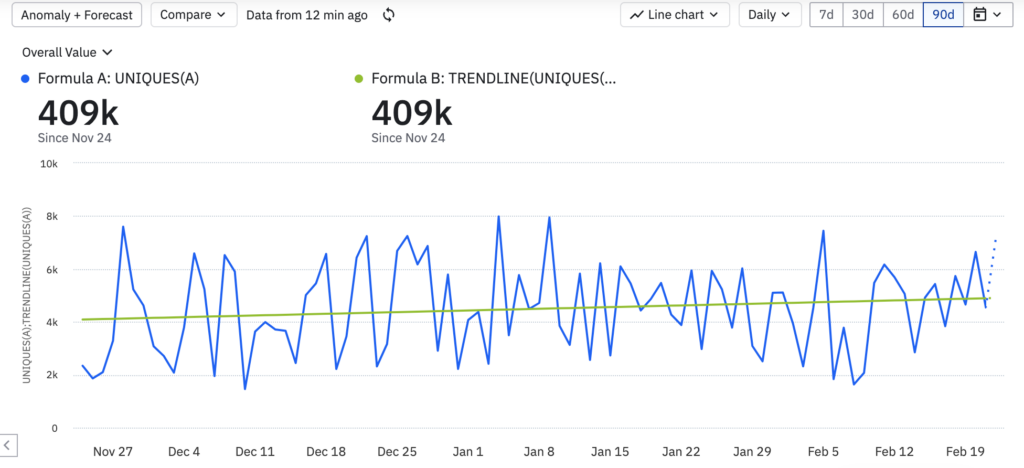Switch to the 30d range
The height and width of the screenshot is (468, 1024).
click(x=861, y=15)
